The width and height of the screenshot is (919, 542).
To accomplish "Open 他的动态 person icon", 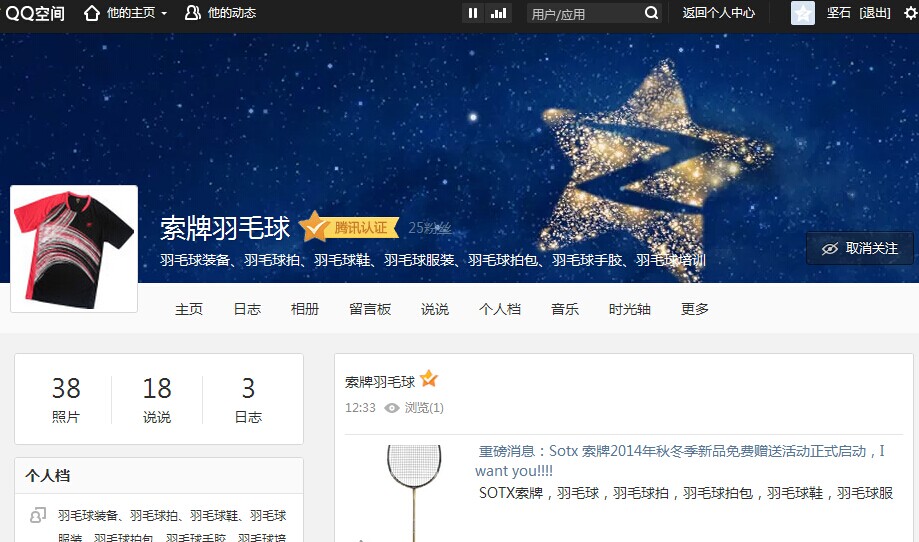I will [x=192, y=13].
